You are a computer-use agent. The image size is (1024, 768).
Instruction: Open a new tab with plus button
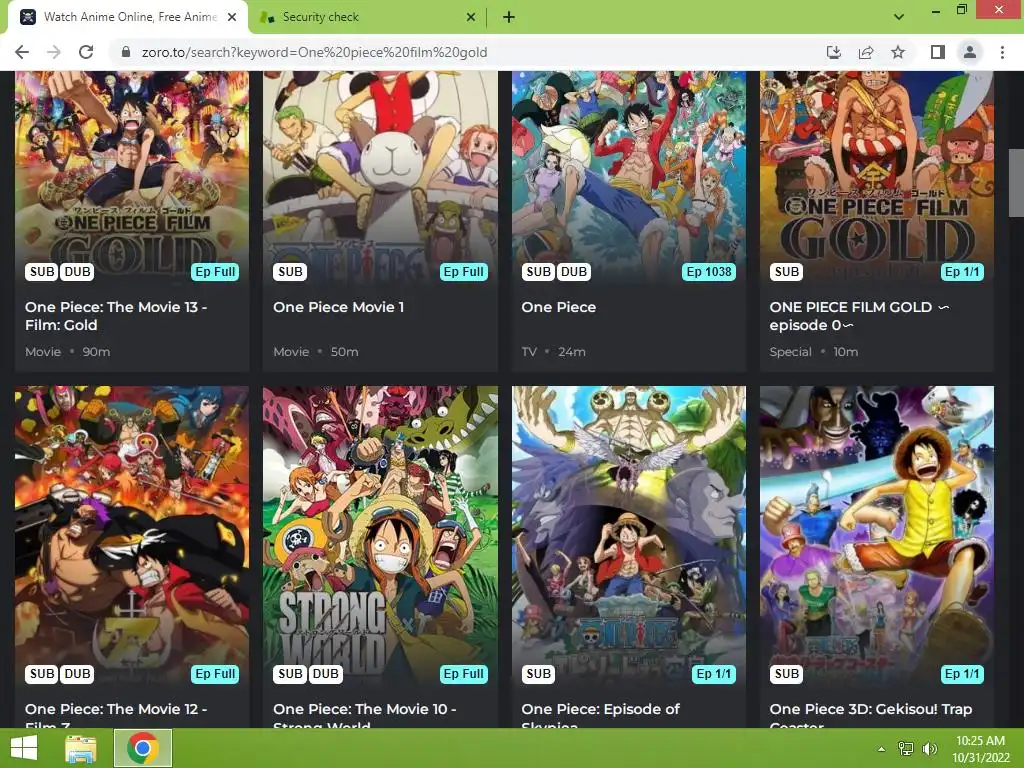[x=509, y=17]
